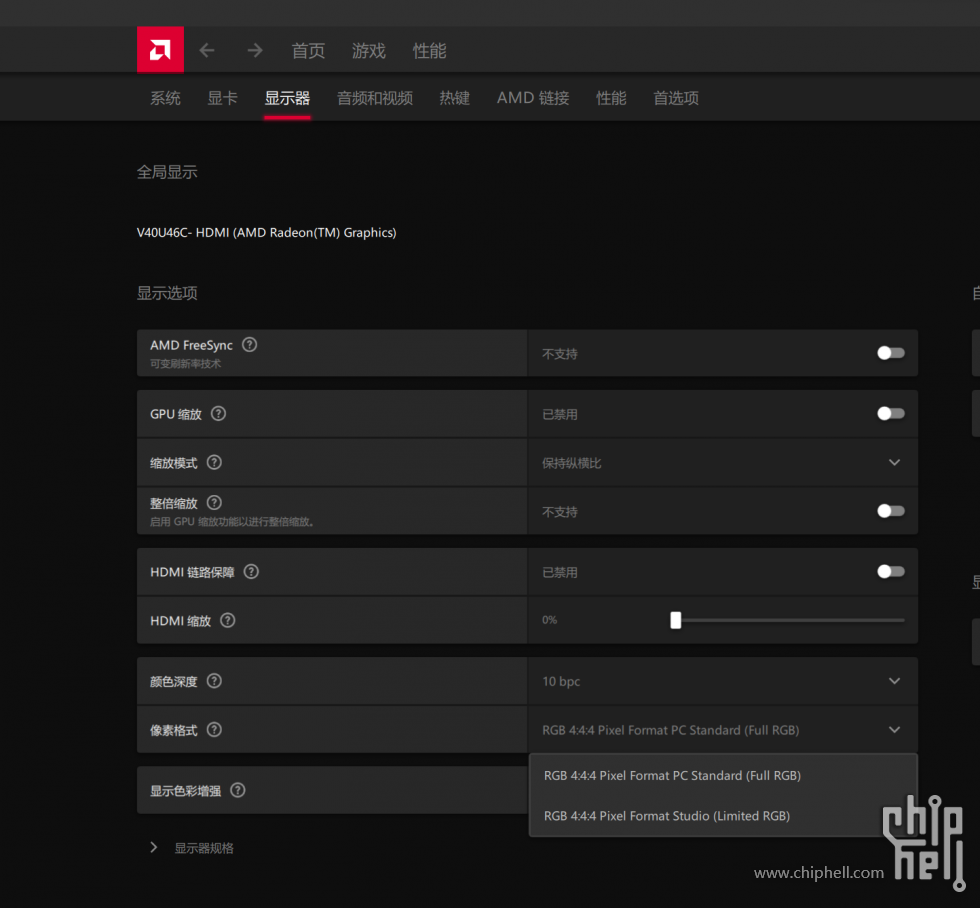
Task: Click the 可变刷新率技术 subtitle
Action: tap(185, 364)
